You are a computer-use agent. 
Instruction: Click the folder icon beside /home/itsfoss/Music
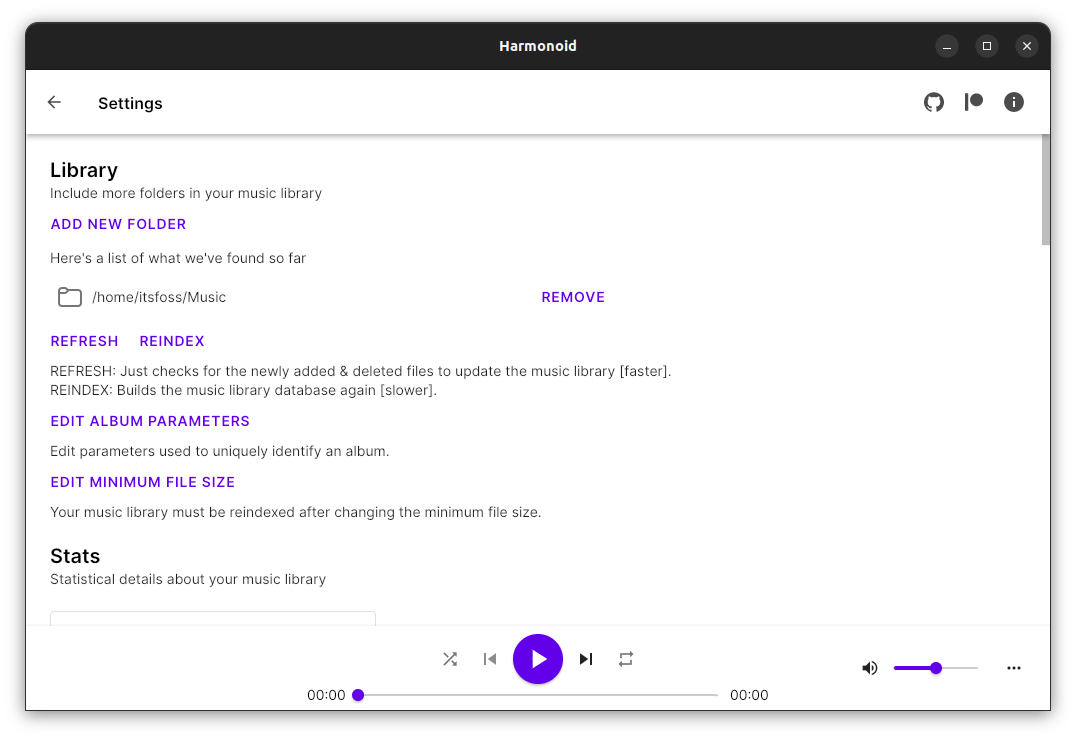click(69, 297)
